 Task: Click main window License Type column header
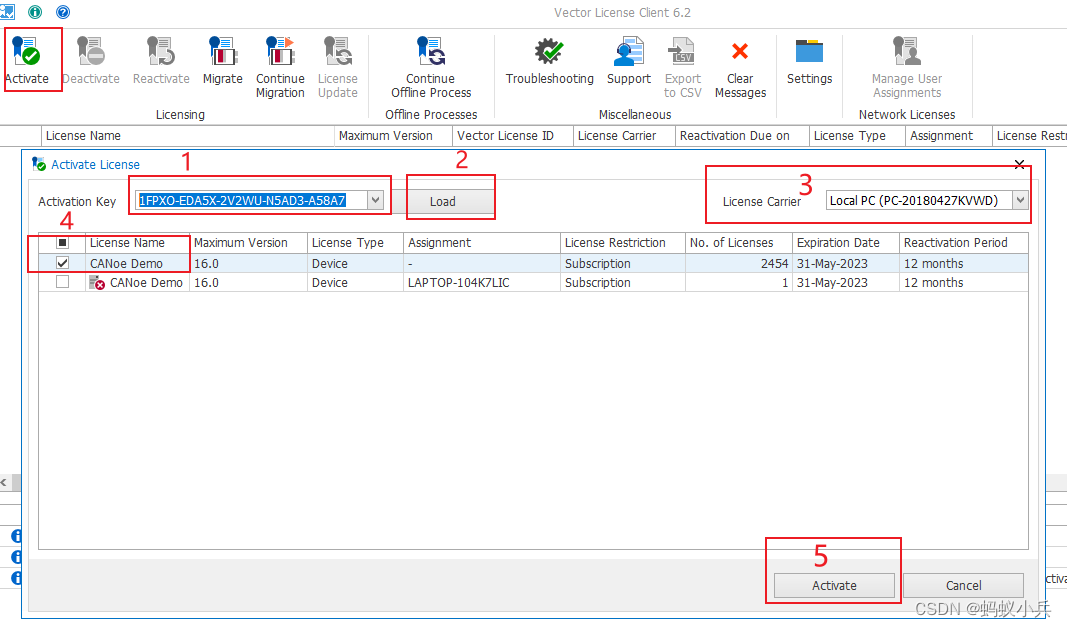click(x=857, y=135)
